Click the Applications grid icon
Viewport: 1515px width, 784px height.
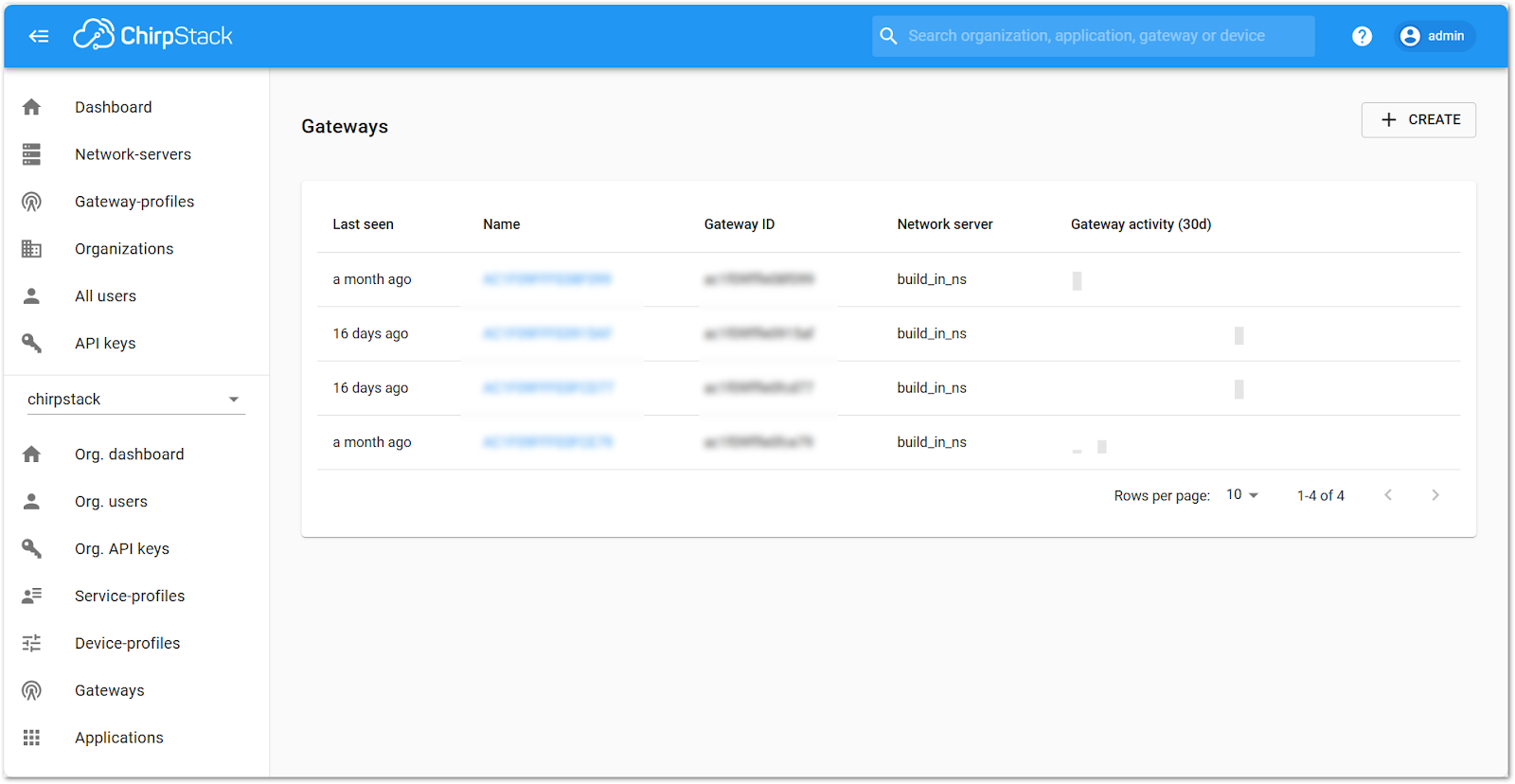pos(31,738)
